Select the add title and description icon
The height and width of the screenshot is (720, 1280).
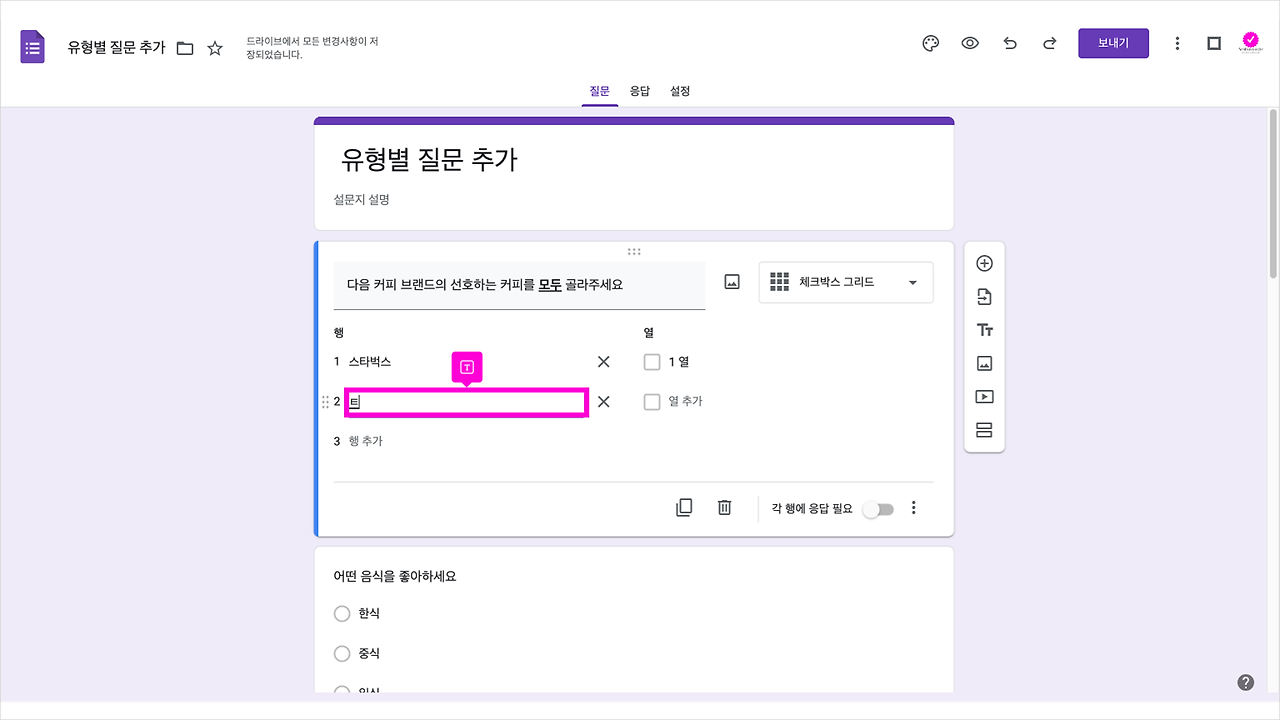[x=984, y=329]
